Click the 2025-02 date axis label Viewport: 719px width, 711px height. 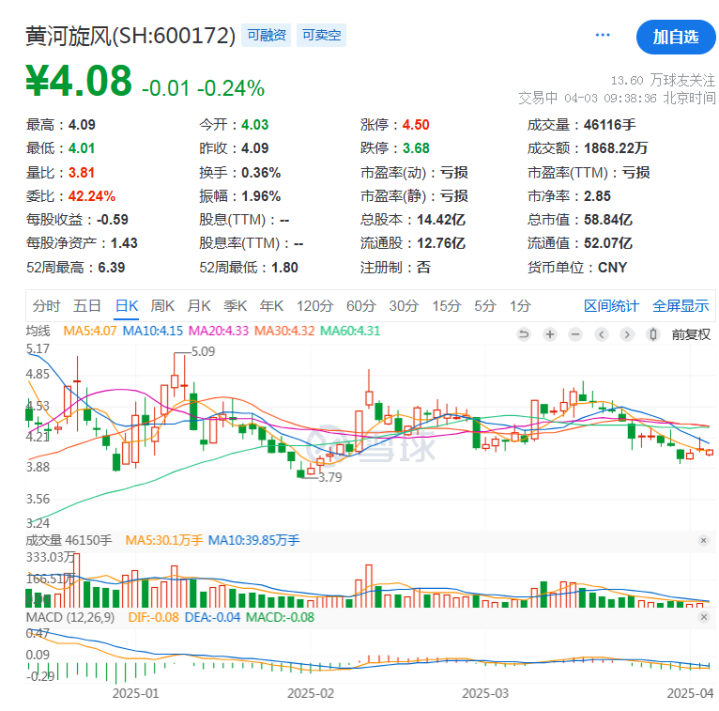(x=310, y=693)
